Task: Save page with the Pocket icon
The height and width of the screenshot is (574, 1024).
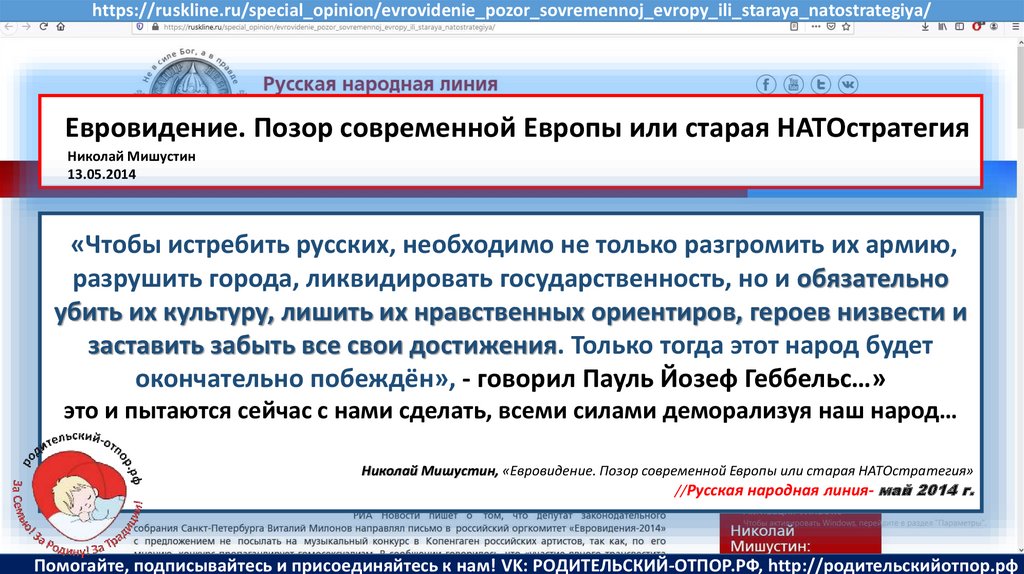Action: point(831,27)
